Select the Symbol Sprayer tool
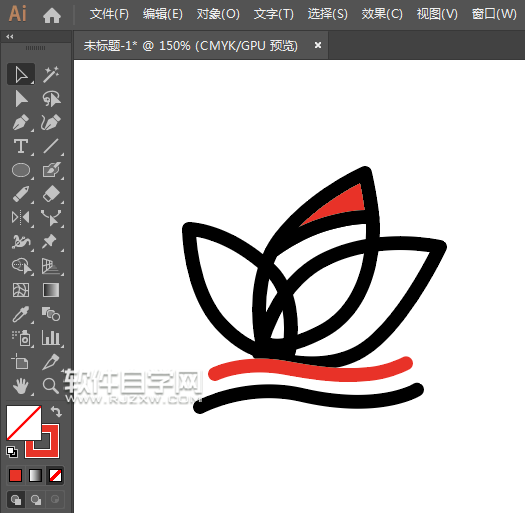The width and height of the screenshot is (525, 513). point(21,338)
